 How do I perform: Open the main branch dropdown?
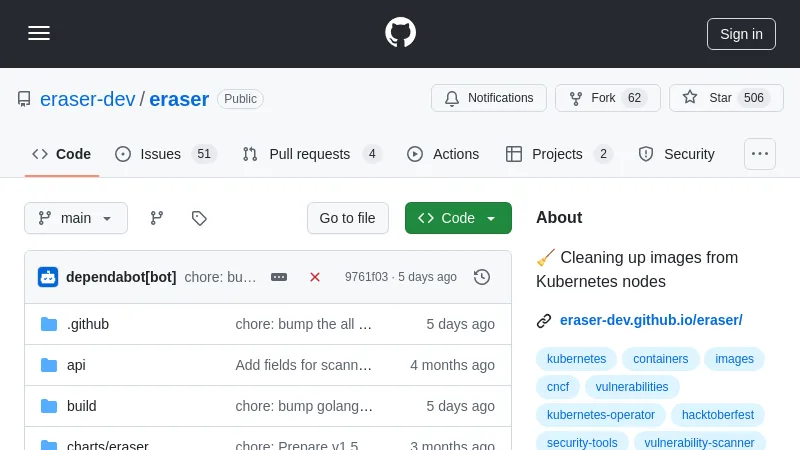tap(76, 218)
